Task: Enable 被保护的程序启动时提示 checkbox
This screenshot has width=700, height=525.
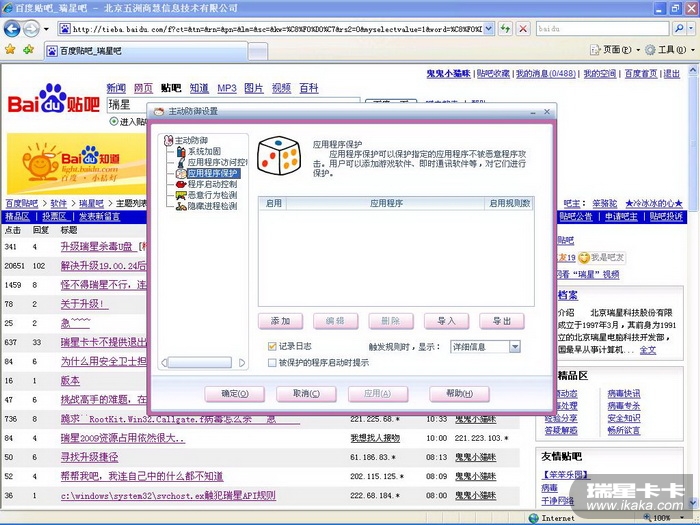Action: click(x=271, y=362)
